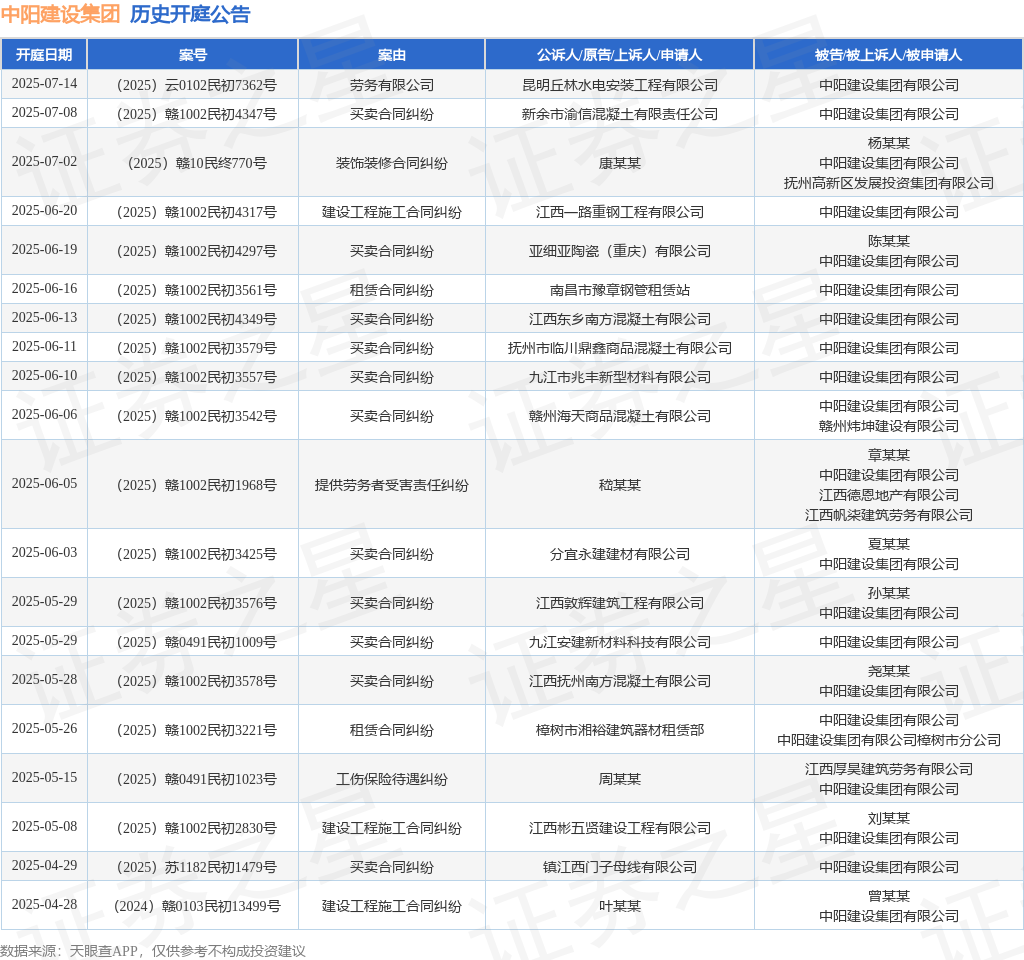Viewport: 1024px width, 960px height.
Task: Select the date 2025-06-13
Action: pos(44,317)
